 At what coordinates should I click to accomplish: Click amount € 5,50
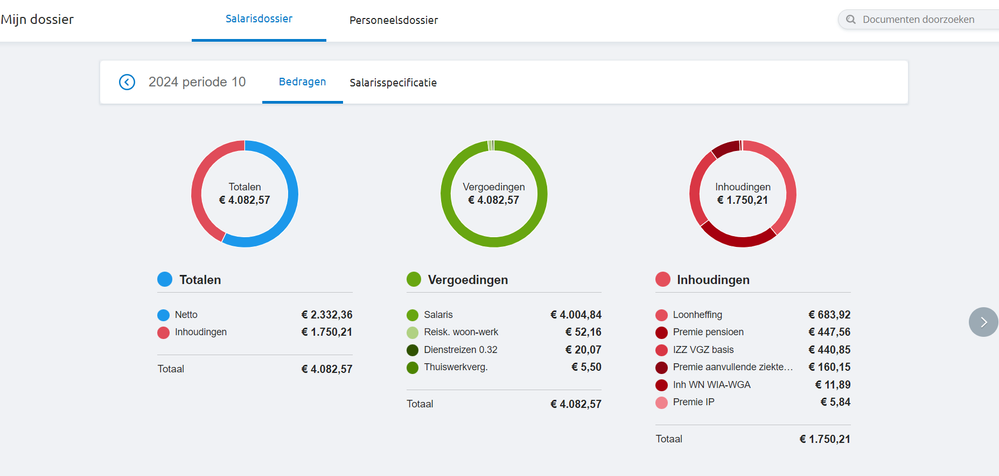[x=587, y=367]
